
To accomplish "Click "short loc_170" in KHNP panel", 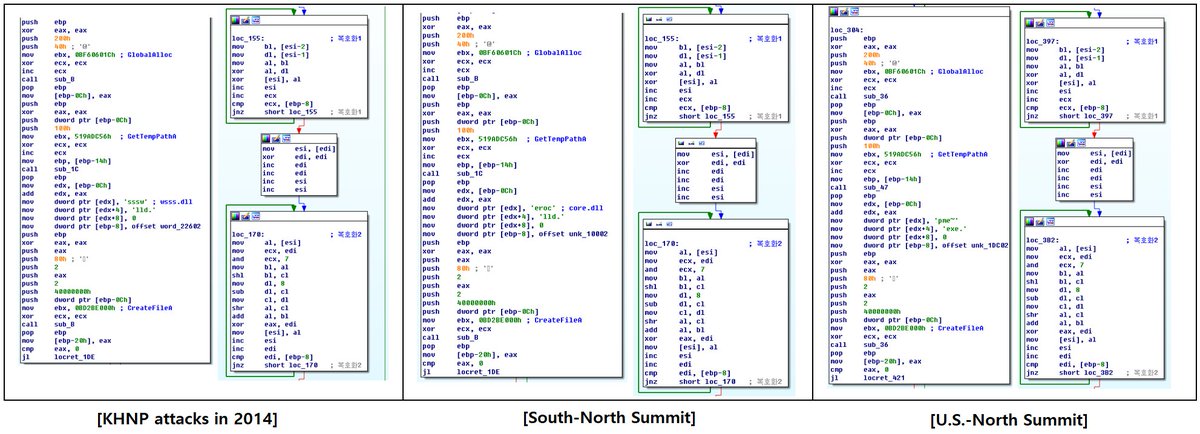I will 291,365.
